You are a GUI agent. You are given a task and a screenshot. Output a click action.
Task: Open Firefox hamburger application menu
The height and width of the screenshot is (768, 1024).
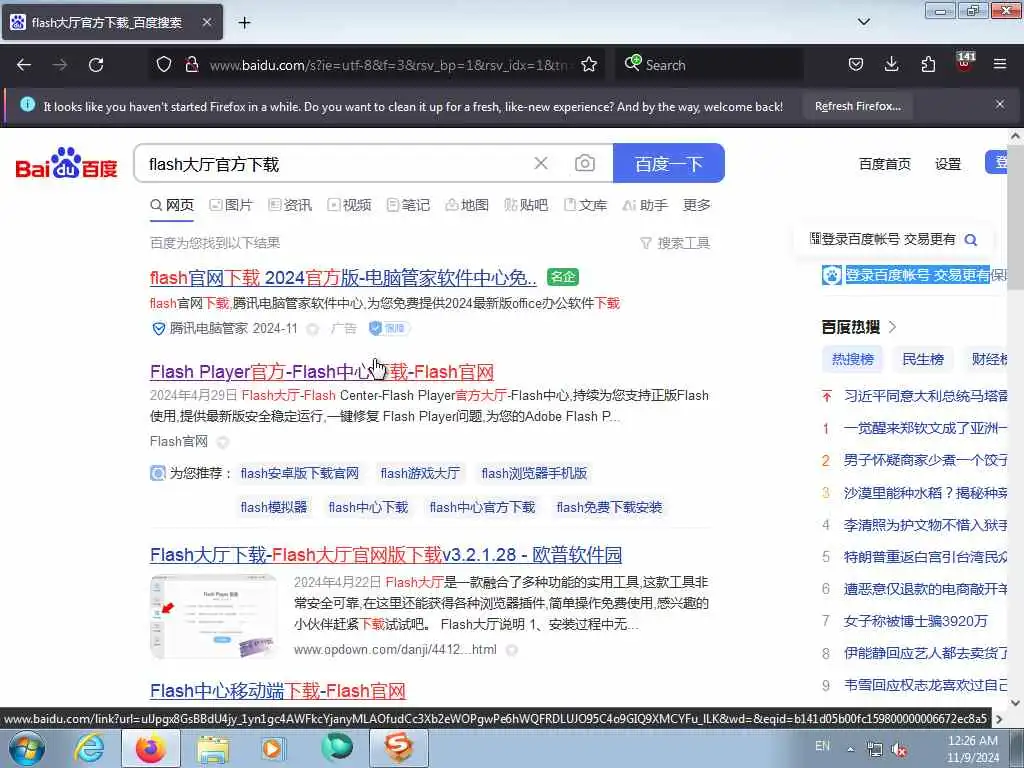[1000, 64]
